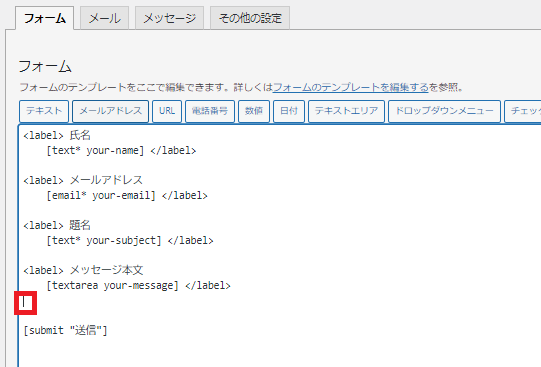This screenshot has width=541, height=367.
Task: Insert a 日付 field tag
Action: tap(289, 111)
